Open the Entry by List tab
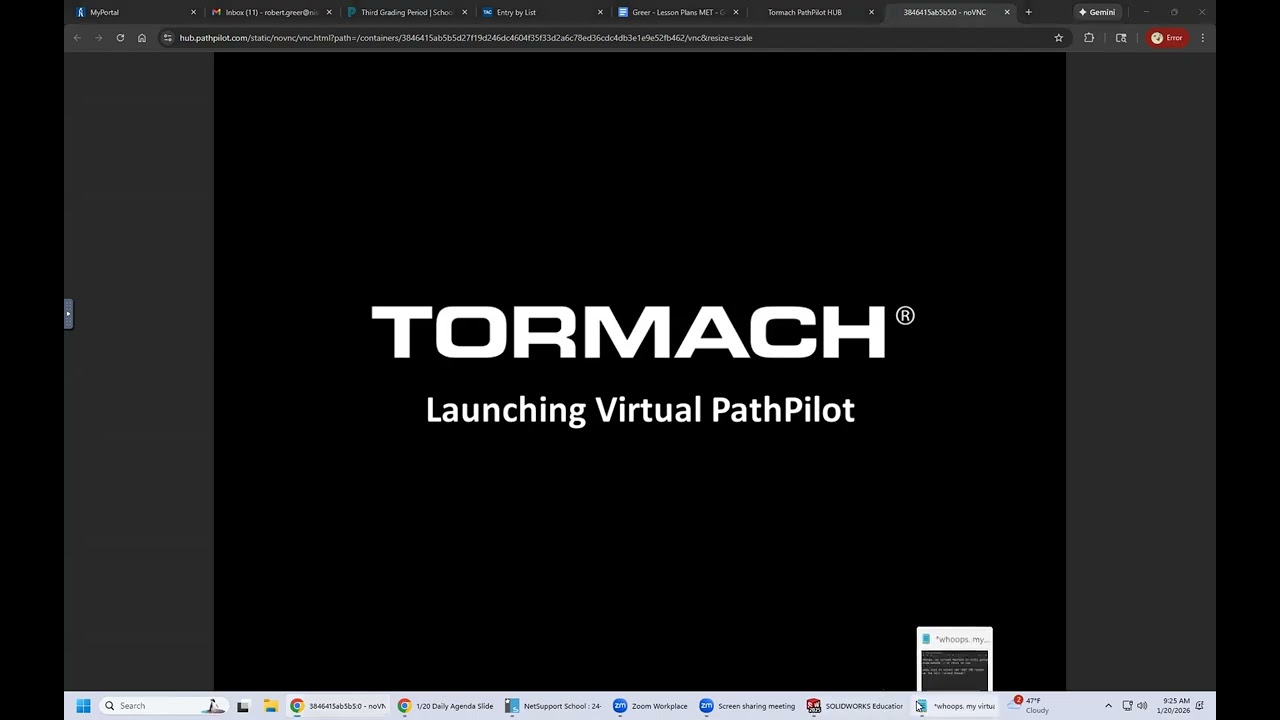Image resolution: width=1280 pixels, height=720 pixels. [542, 12]
